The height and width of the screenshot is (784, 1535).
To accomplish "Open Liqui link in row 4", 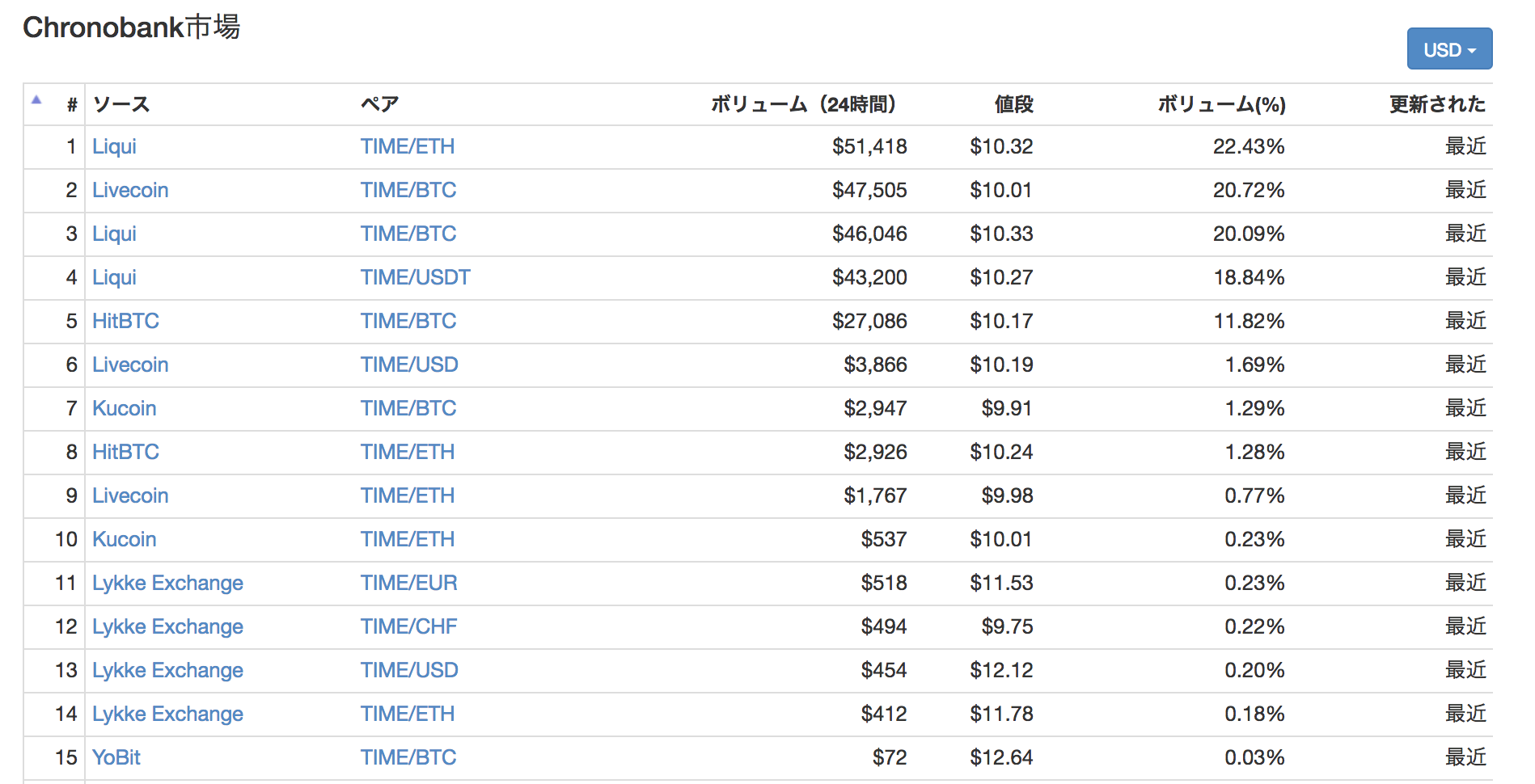I will pos(114,277).
